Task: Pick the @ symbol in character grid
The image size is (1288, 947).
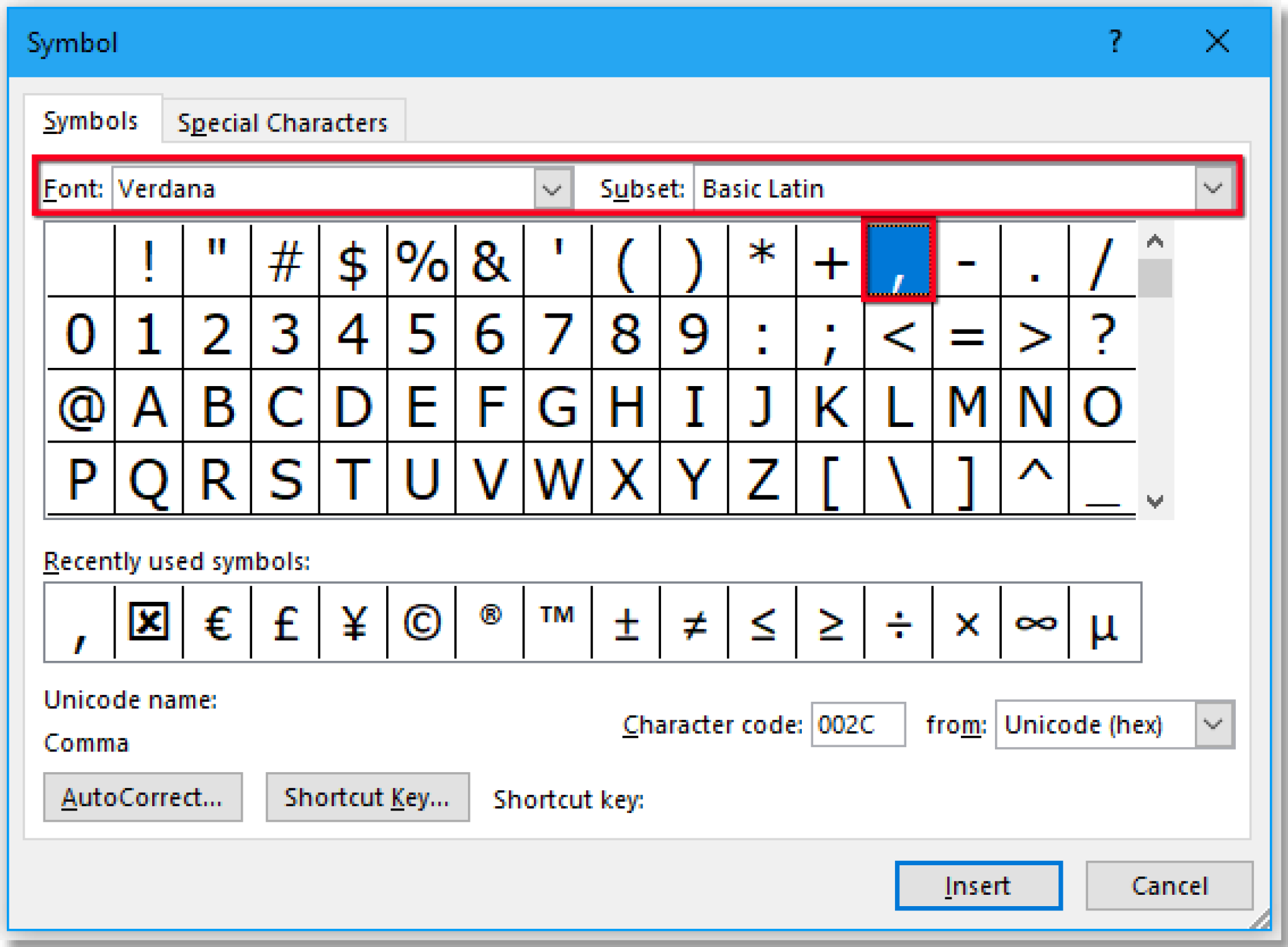Action: click(80, 407)
